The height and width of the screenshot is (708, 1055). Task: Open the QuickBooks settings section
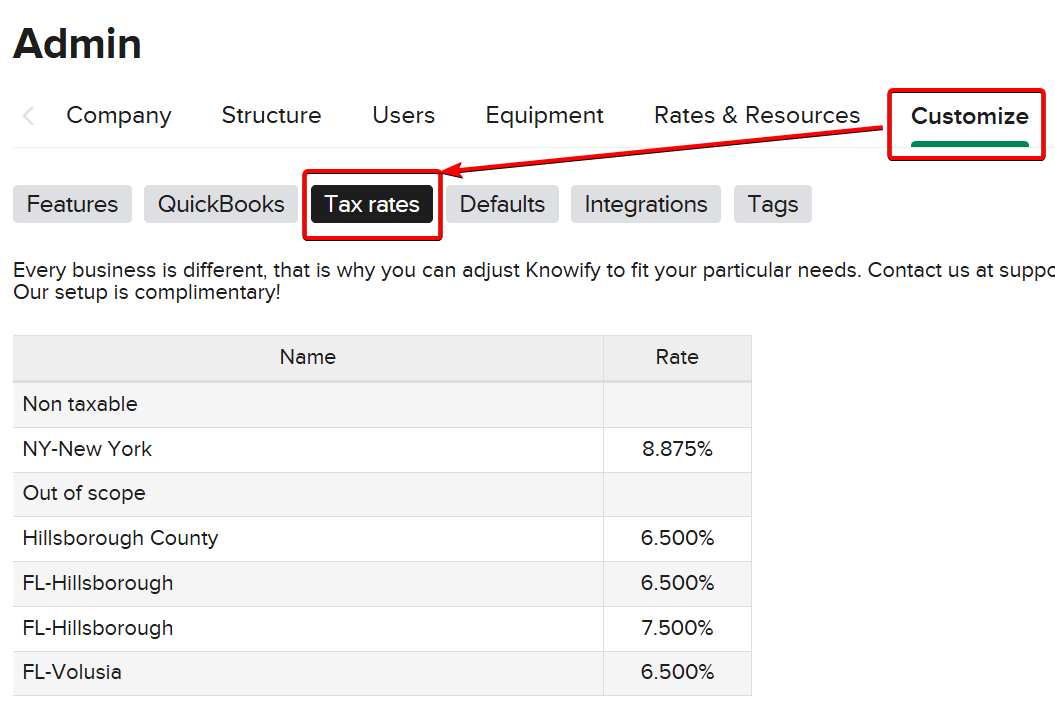pyautogui.click(x=221, y=204)
